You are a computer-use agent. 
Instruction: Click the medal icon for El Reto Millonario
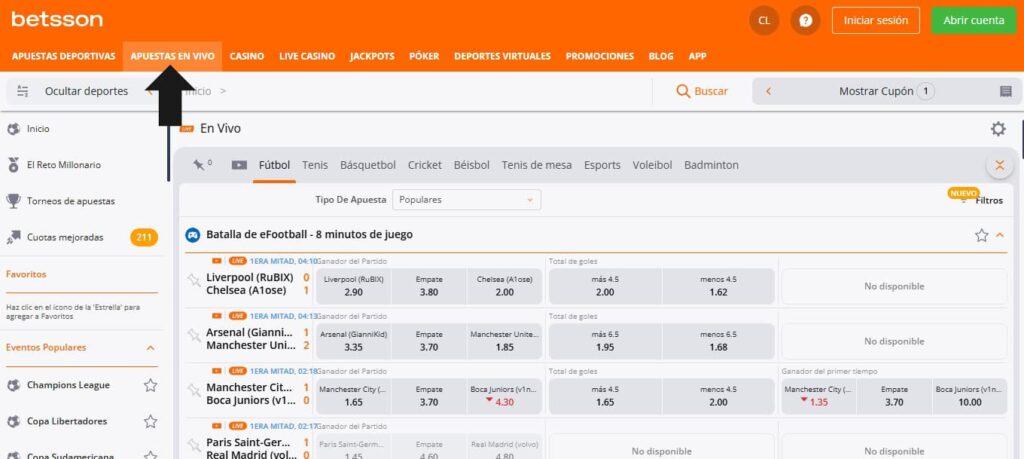14,165
